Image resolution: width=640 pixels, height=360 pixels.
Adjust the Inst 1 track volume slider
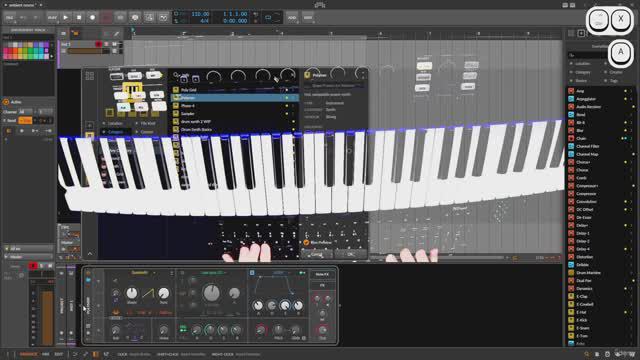89,51
